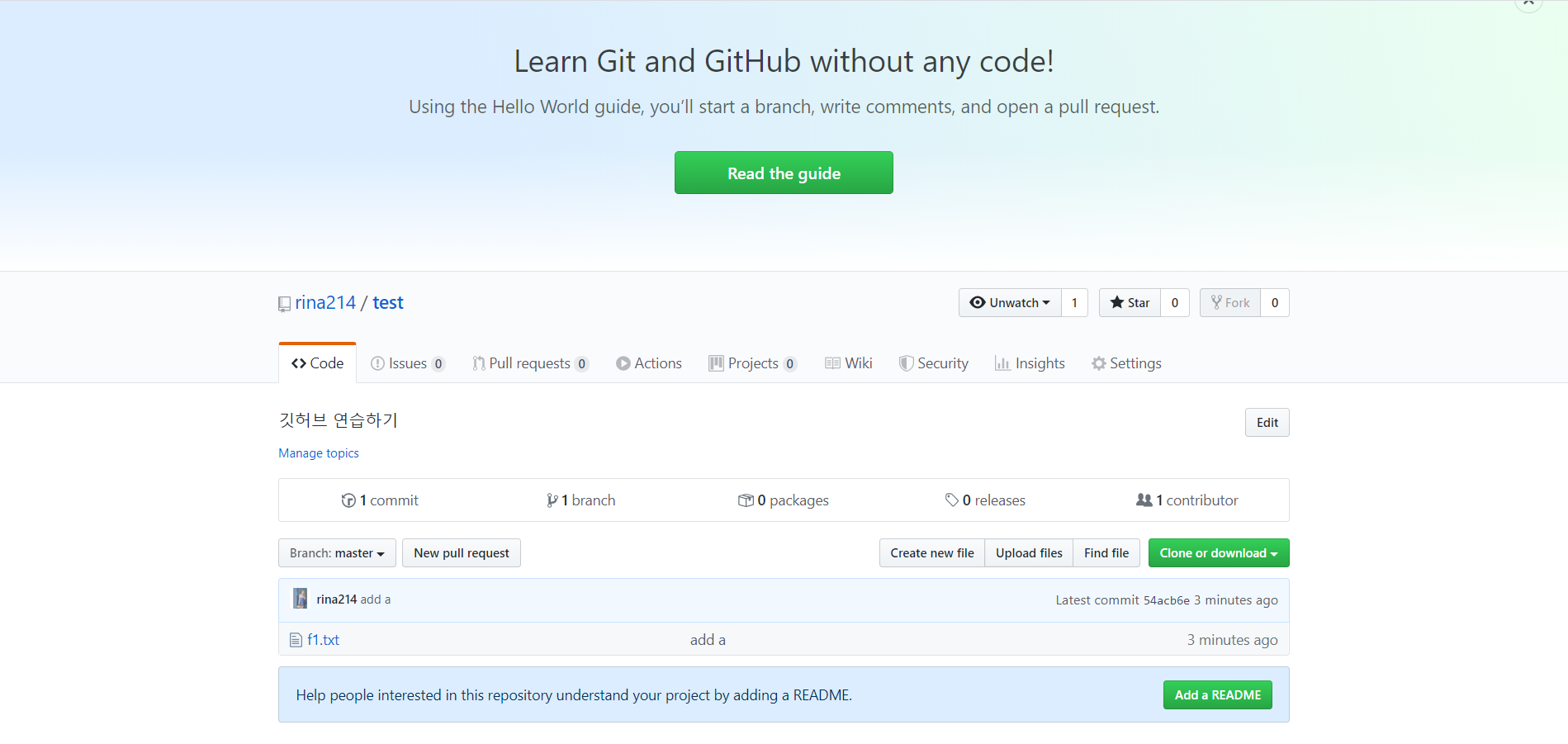Select the Code tab
The image size is (1568, 744).
pyautogui.click(x=318, y=363)
